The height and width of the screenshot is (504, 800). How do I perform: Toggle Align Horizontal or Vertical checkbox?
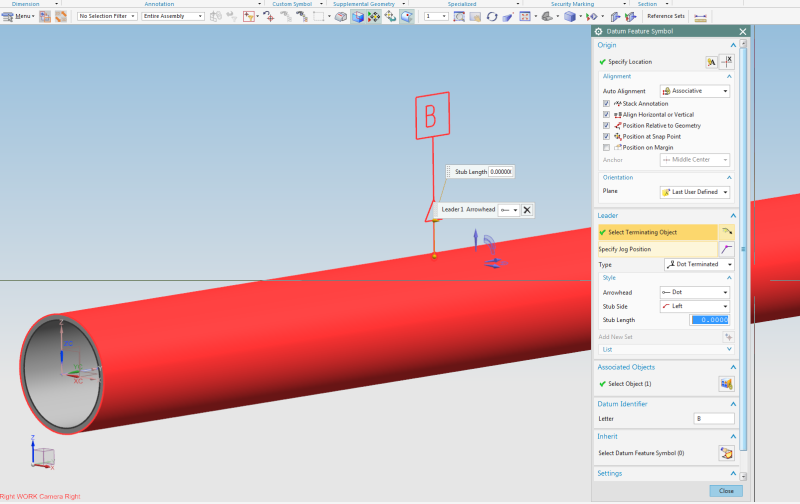pyautogui.click(x=606, y=115)
